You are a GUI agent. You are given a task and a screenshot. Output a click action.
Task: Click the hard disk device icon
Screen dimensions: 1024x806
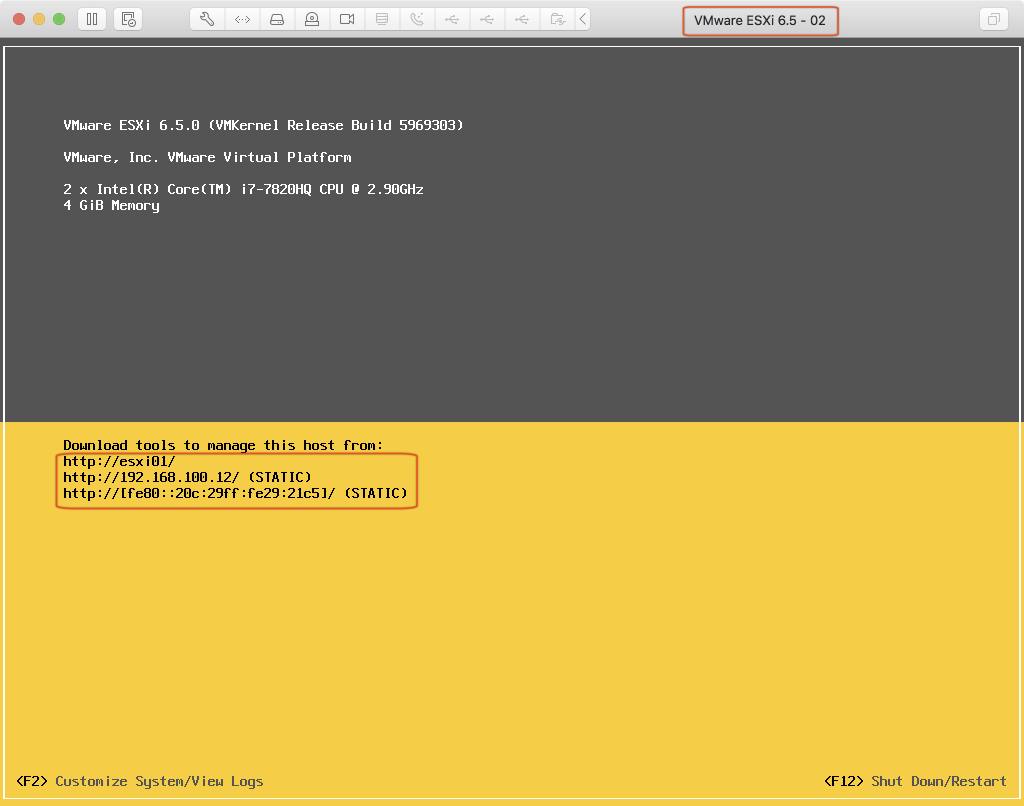[277, 19]
